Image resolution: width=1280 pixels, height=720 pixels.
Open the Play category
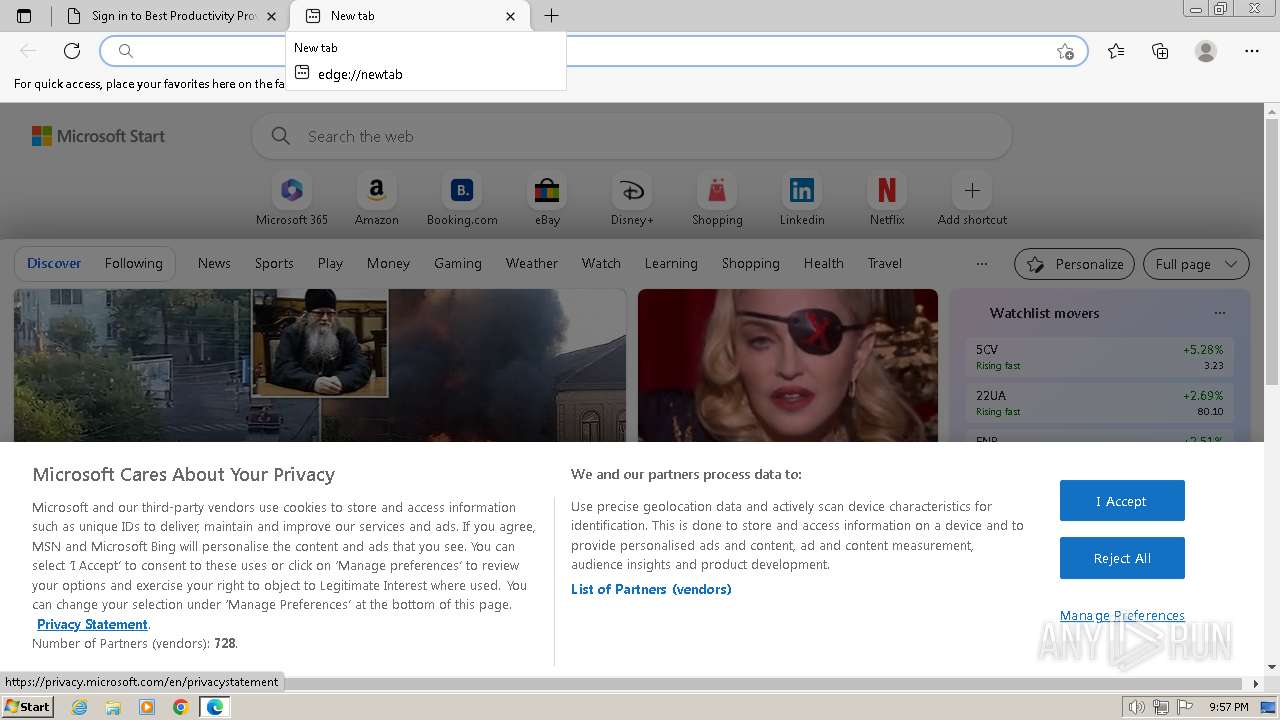pos(330,263)
